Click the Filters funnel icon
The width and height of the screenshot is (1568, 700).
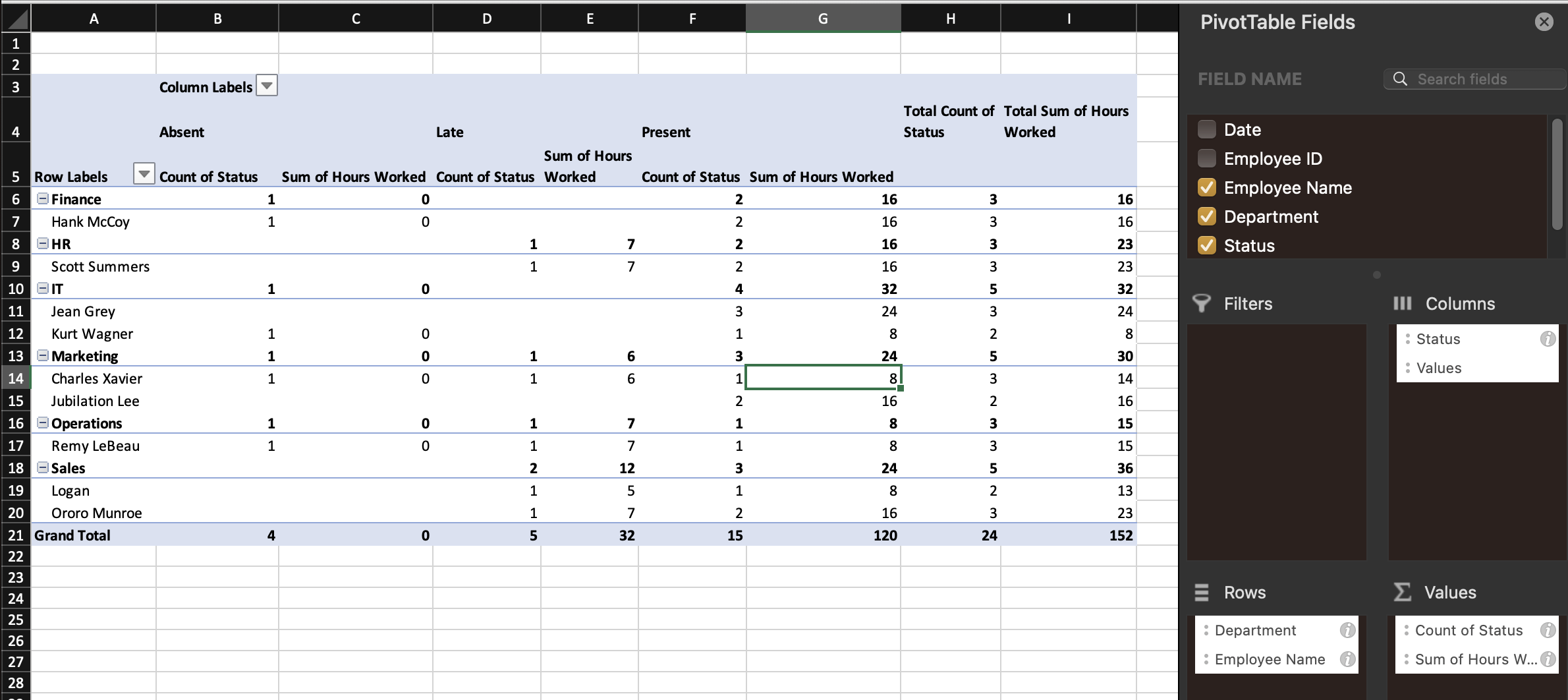1202,303
